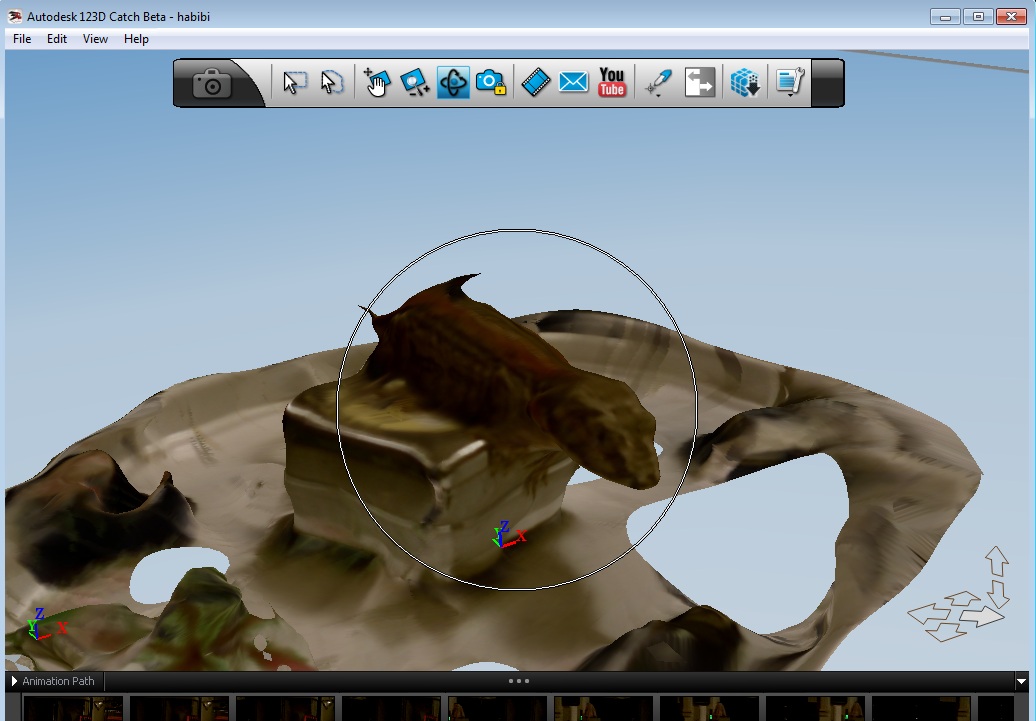Click the Help menu
This screenshot has width=1036, height=721.
[x=136, y=39]
